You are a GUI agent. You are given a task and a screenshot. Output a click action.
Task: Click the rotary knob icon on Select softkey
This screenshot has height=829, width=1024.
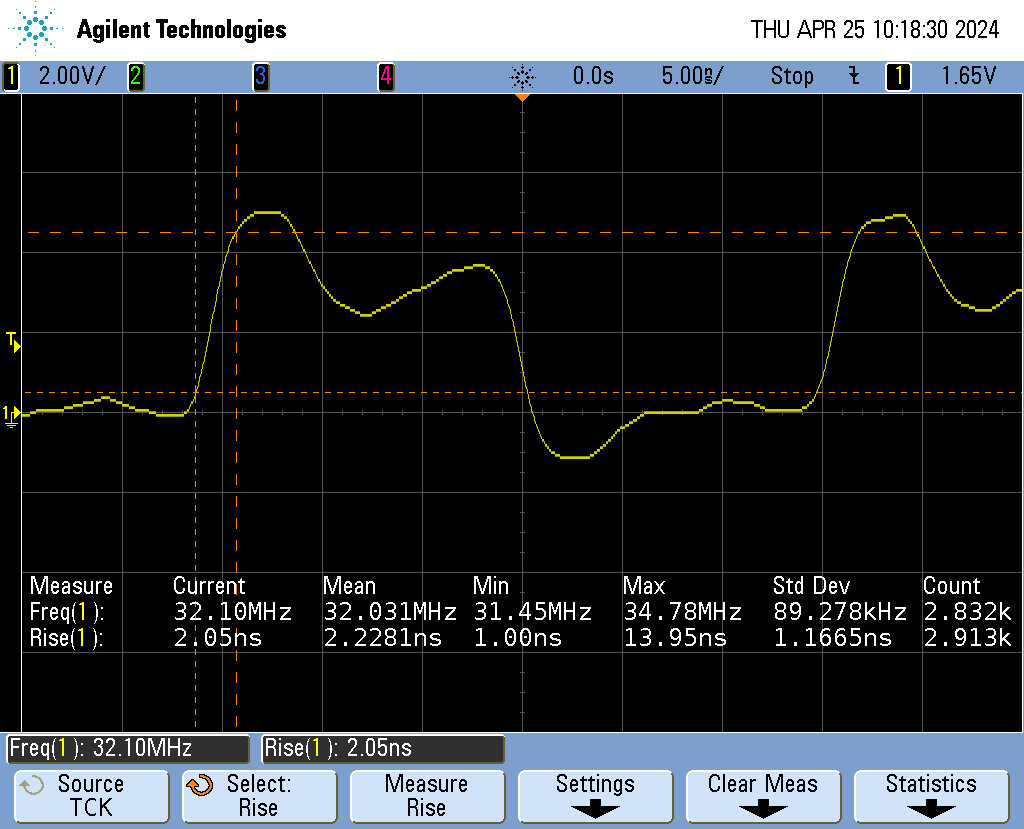(200, 785)
